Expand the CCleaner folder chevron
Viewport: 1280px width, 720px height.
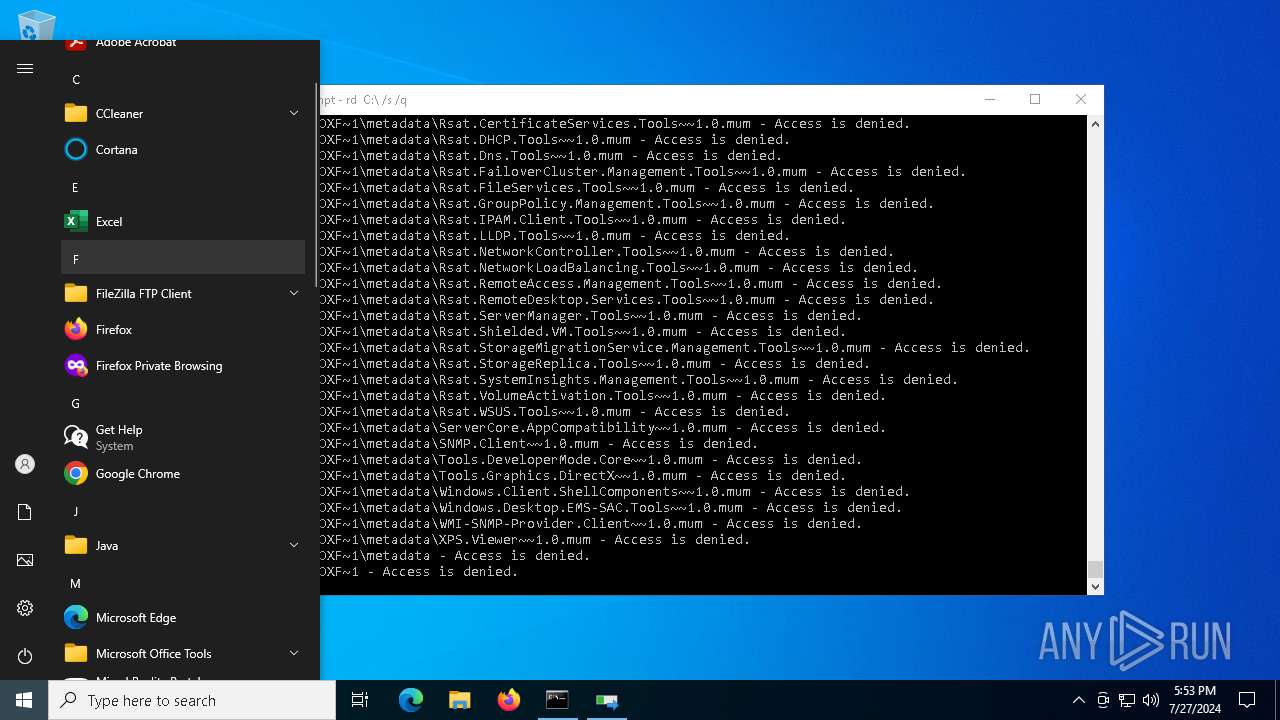pyautogui.click(x=294, y=113)
